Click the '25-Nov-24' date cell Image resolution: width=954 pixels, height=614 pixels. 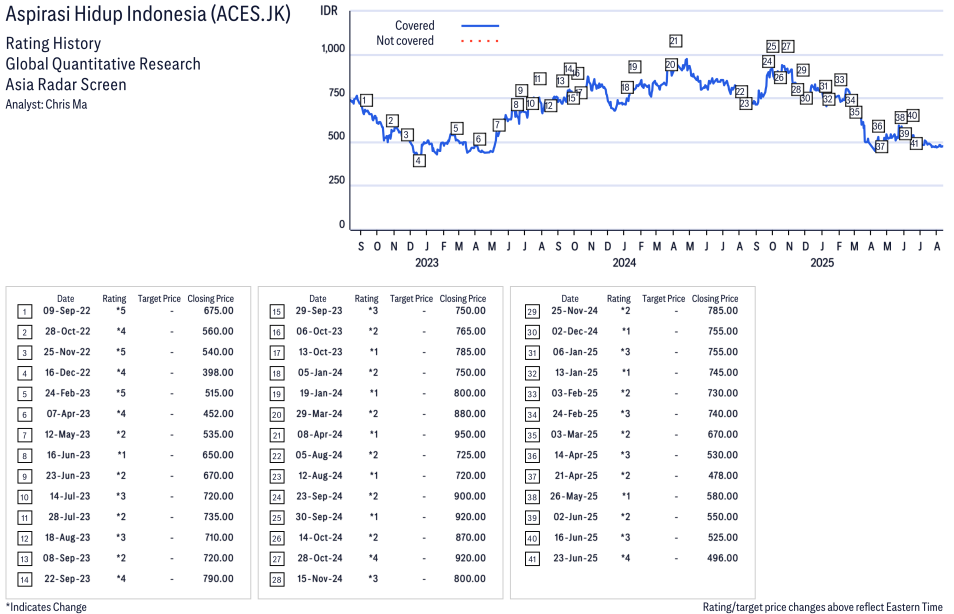[574, 311]
